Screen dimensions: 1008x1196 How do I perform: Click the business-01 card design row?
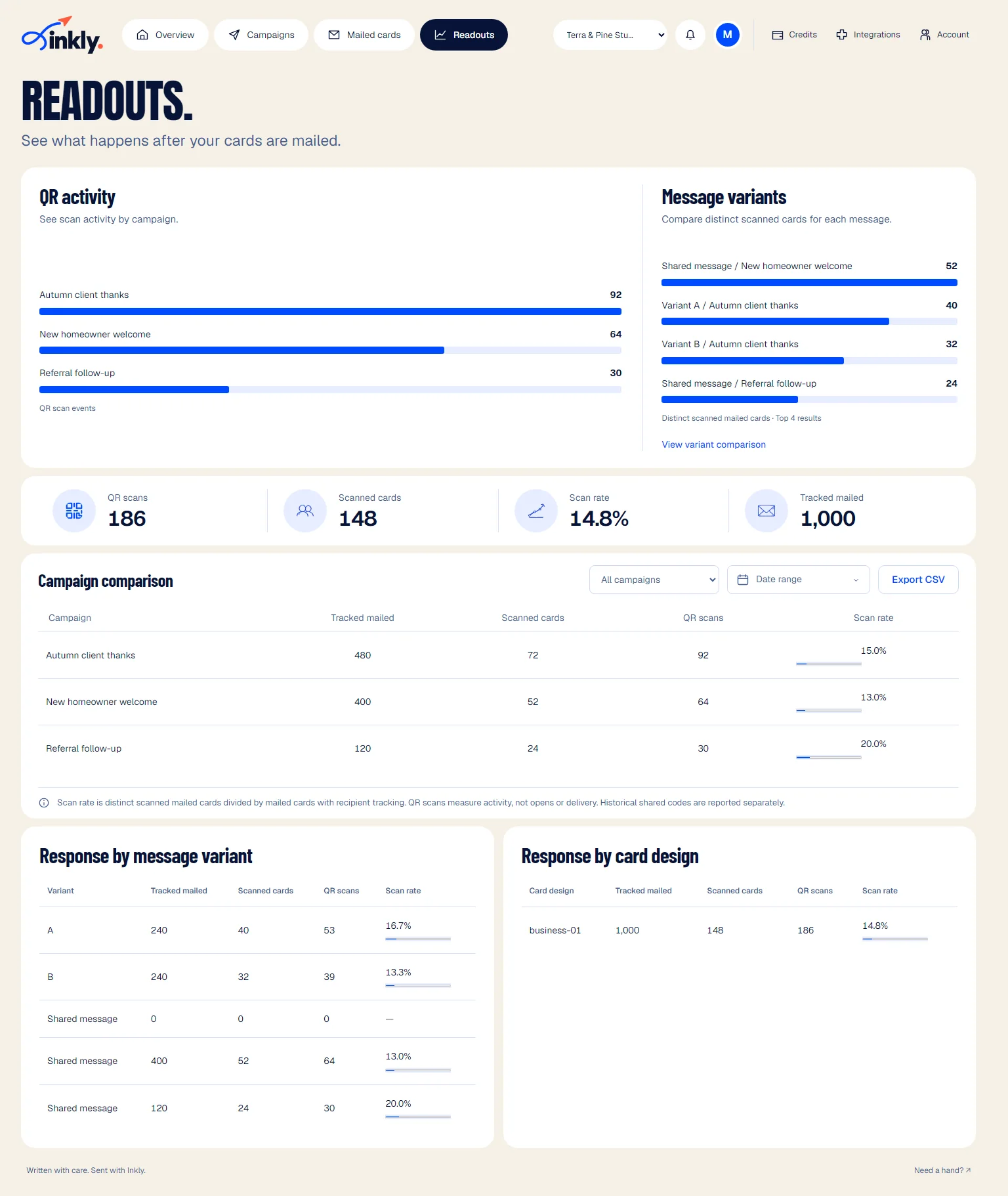point(740,930)
